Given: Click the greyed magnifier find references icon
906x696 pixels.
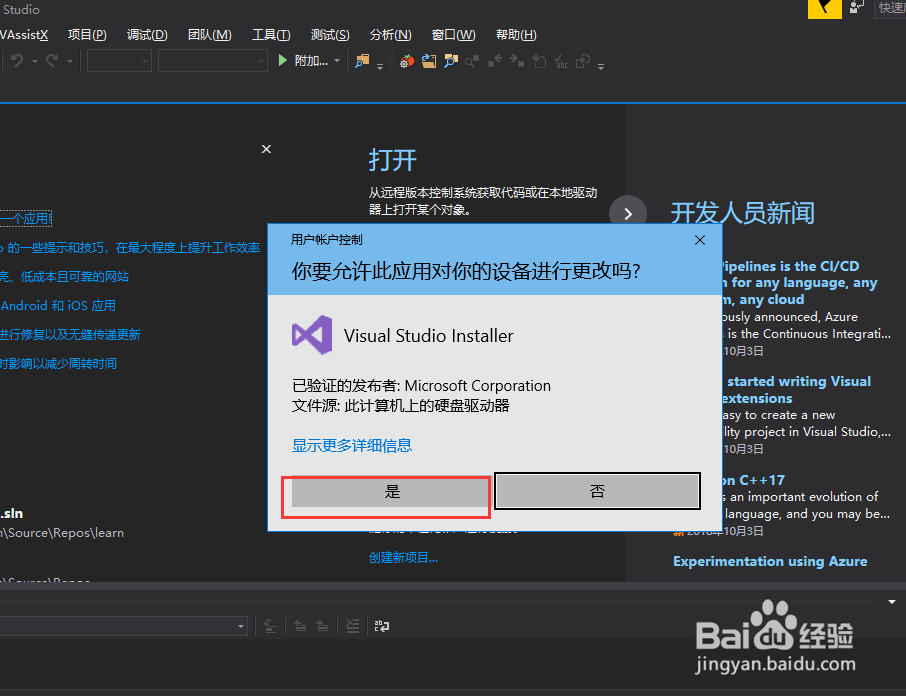Looking at the screenshot, I should (x=472, y=61).
